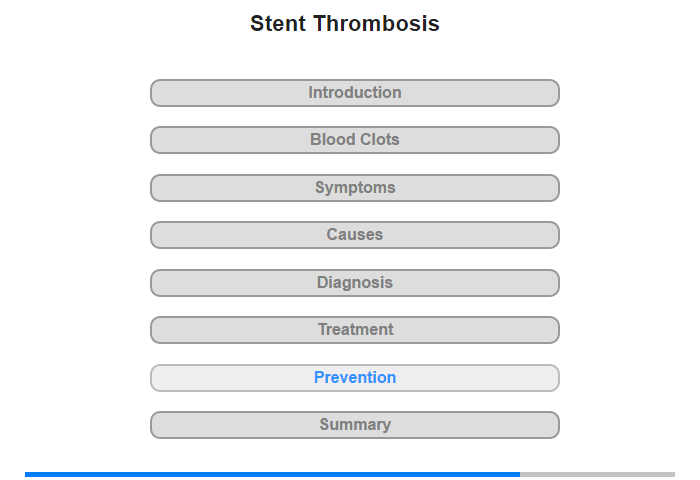Skip to Summary at the list bottom

pyautogui.click(x=354, y=425)
